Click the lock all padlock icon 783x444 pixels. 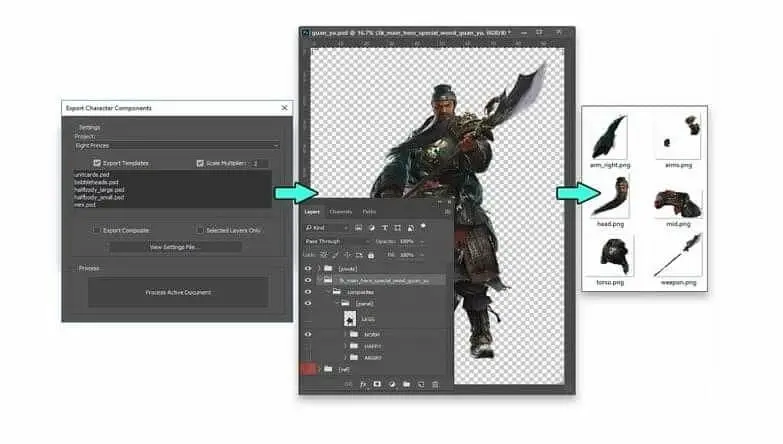pos(371,255)
